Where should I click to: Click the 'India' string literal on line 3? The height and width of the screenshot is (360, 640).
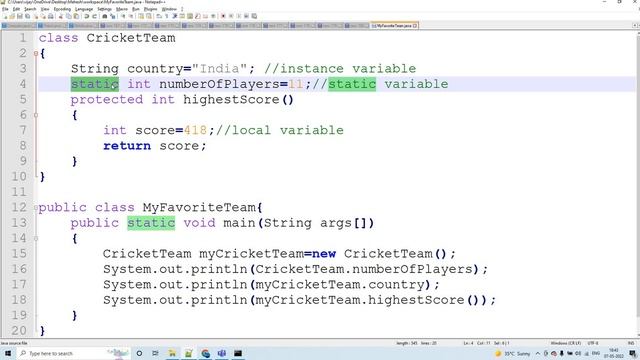point(220,69)
